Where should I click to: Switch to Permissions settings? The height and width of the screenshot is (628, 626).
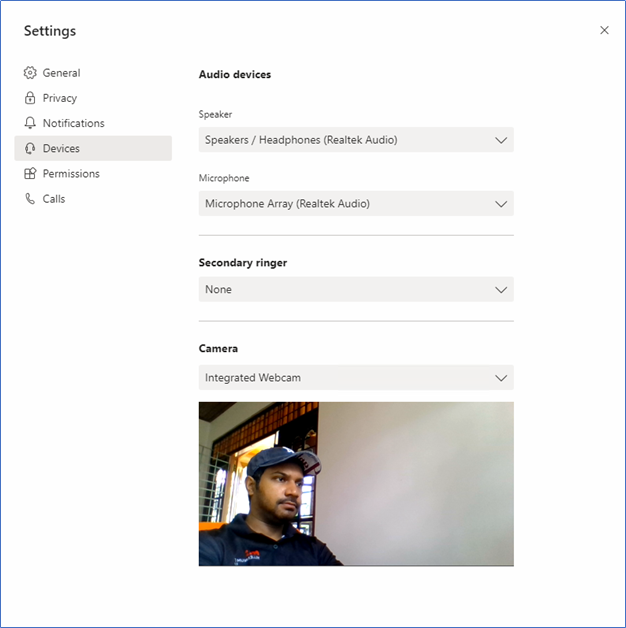coord(93,173)
